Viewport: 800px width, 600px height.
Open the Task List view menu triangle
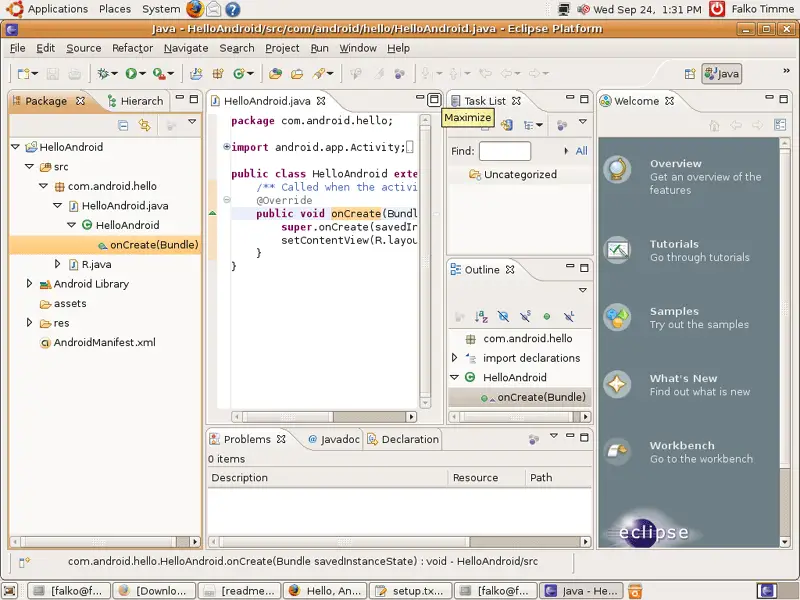coord(583,122)
